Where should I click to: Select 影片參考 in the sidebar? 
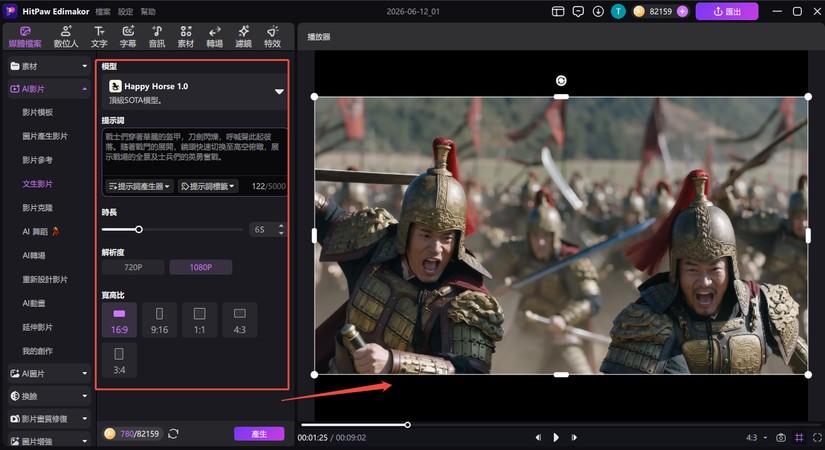[x=37, y=160]
